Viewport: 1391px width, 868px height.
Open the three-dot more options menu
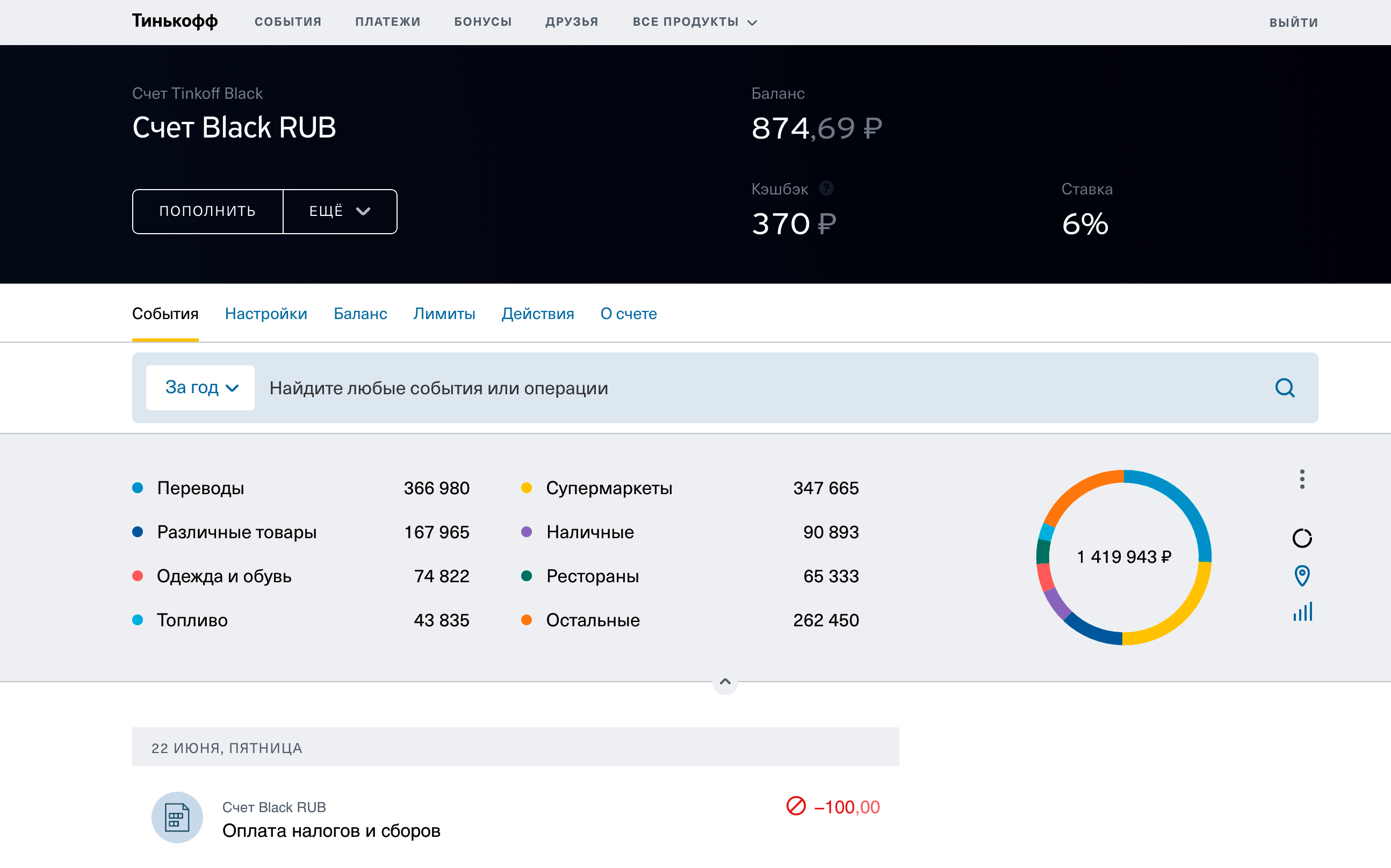1301,479
